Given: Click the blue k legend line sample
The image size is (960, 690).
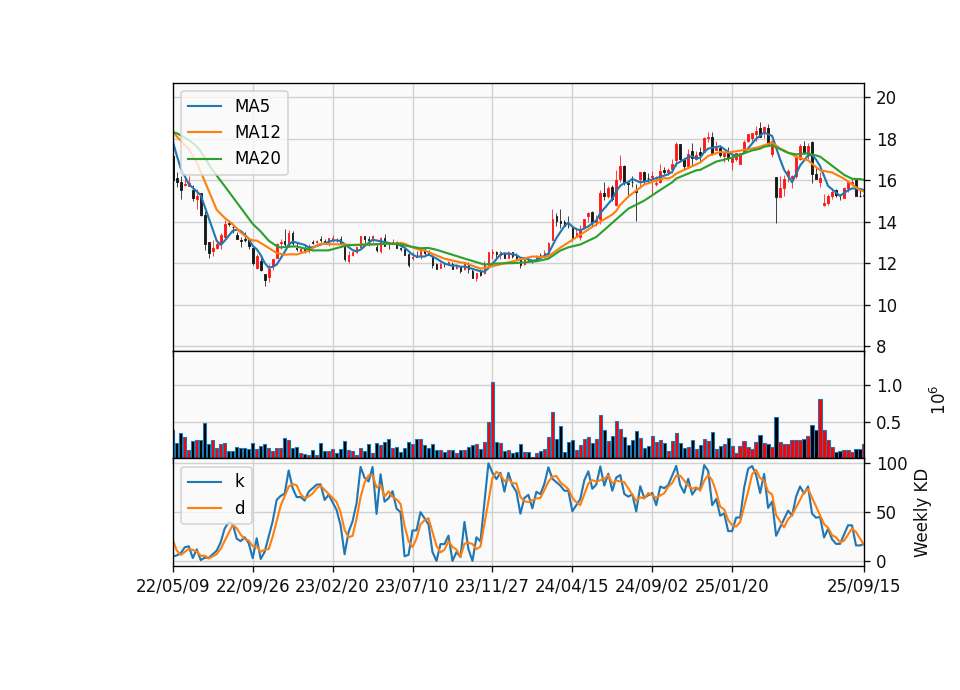Looking at the screenshot, I should pyautogui.click(x=204, y=482).
